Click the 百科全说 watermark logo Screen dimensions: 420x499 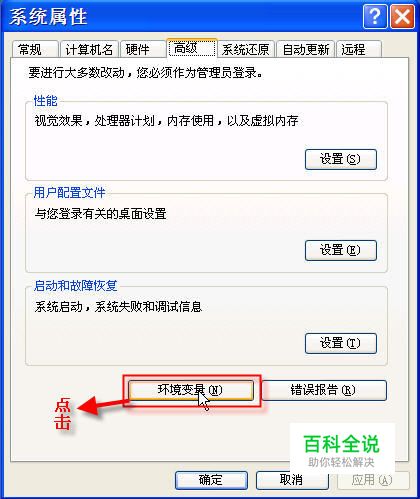coord(342,449)
